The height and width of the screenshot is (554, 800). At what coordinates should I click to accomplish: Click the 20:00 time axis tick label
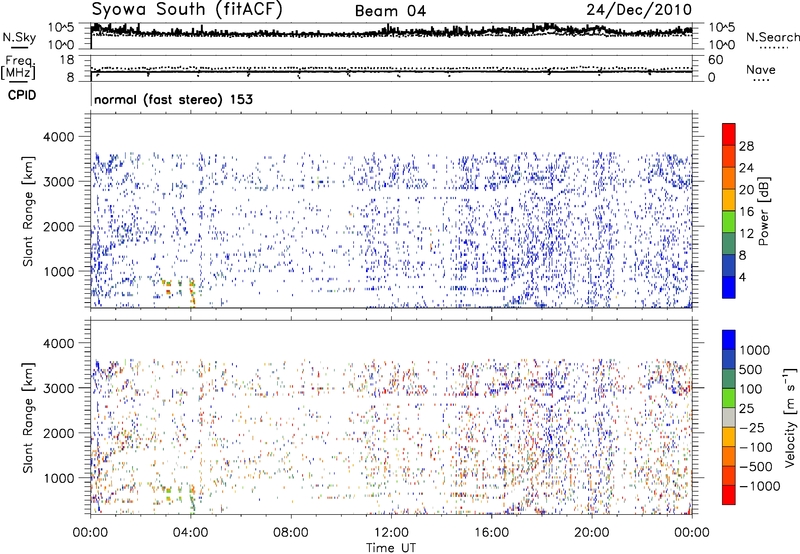(592, 533)
